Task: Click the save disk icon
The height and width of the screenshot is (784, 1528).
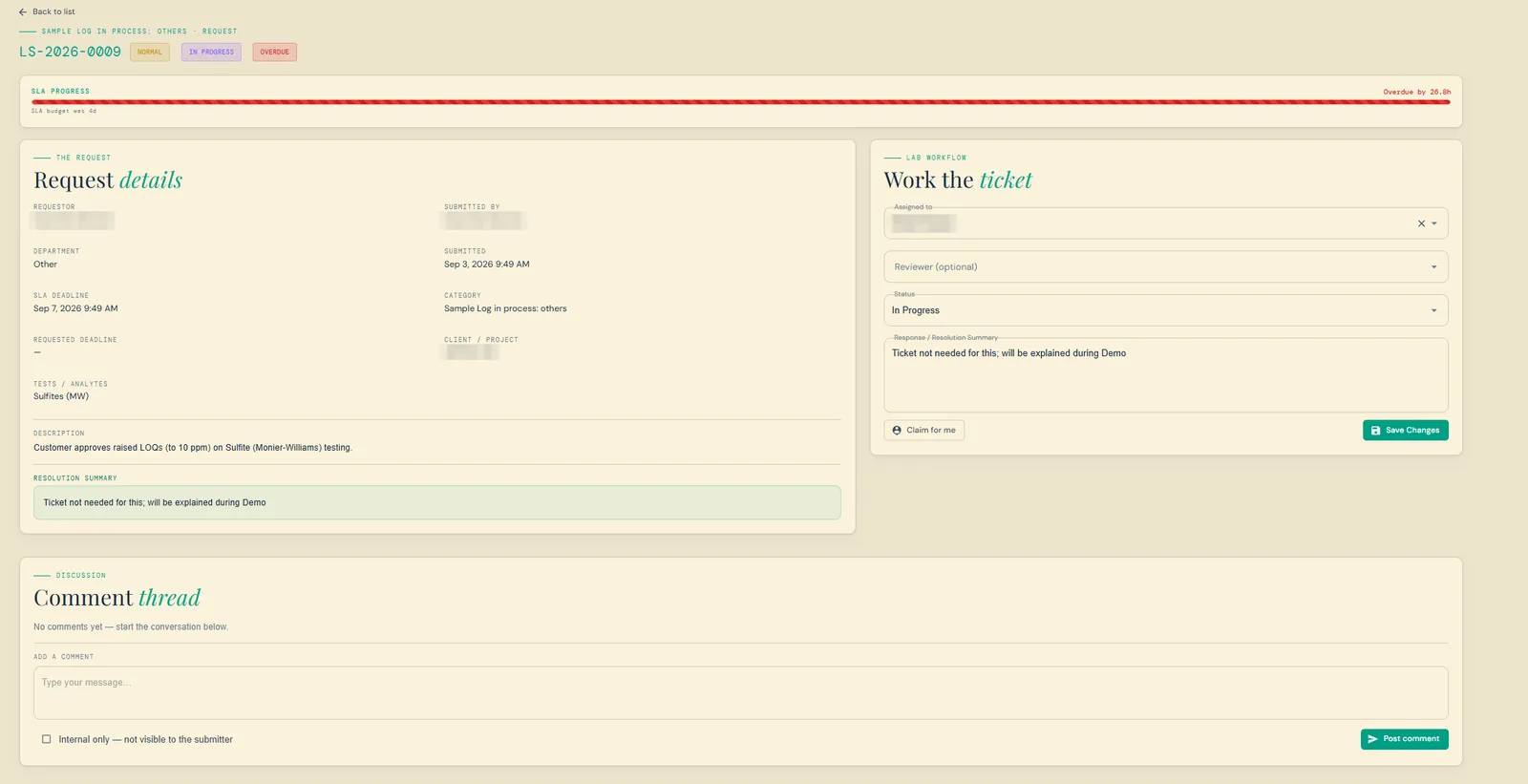Action: [1375, 431]
